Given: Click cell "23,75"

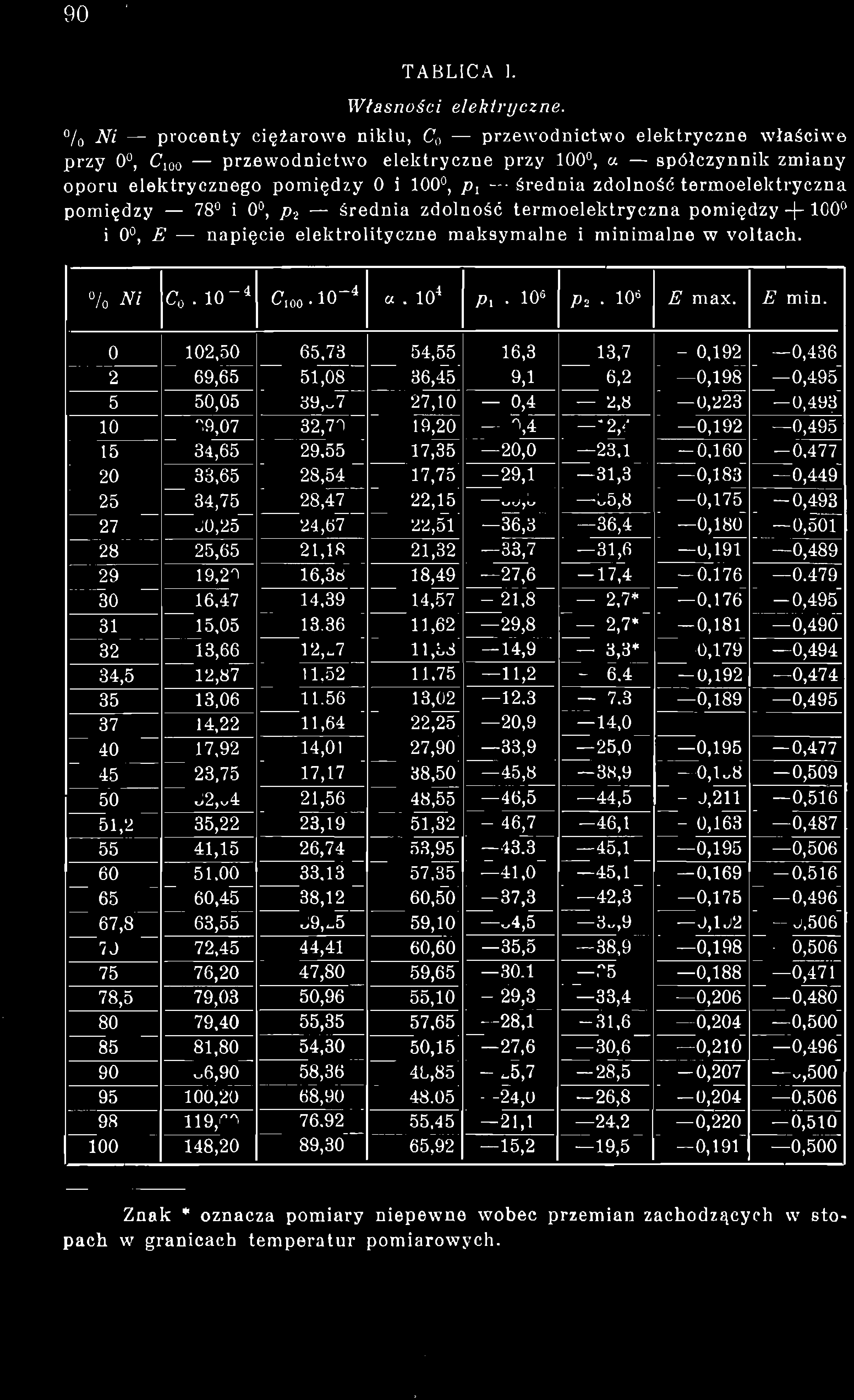Looking at the screenshot, I should (x=217, y=773).
